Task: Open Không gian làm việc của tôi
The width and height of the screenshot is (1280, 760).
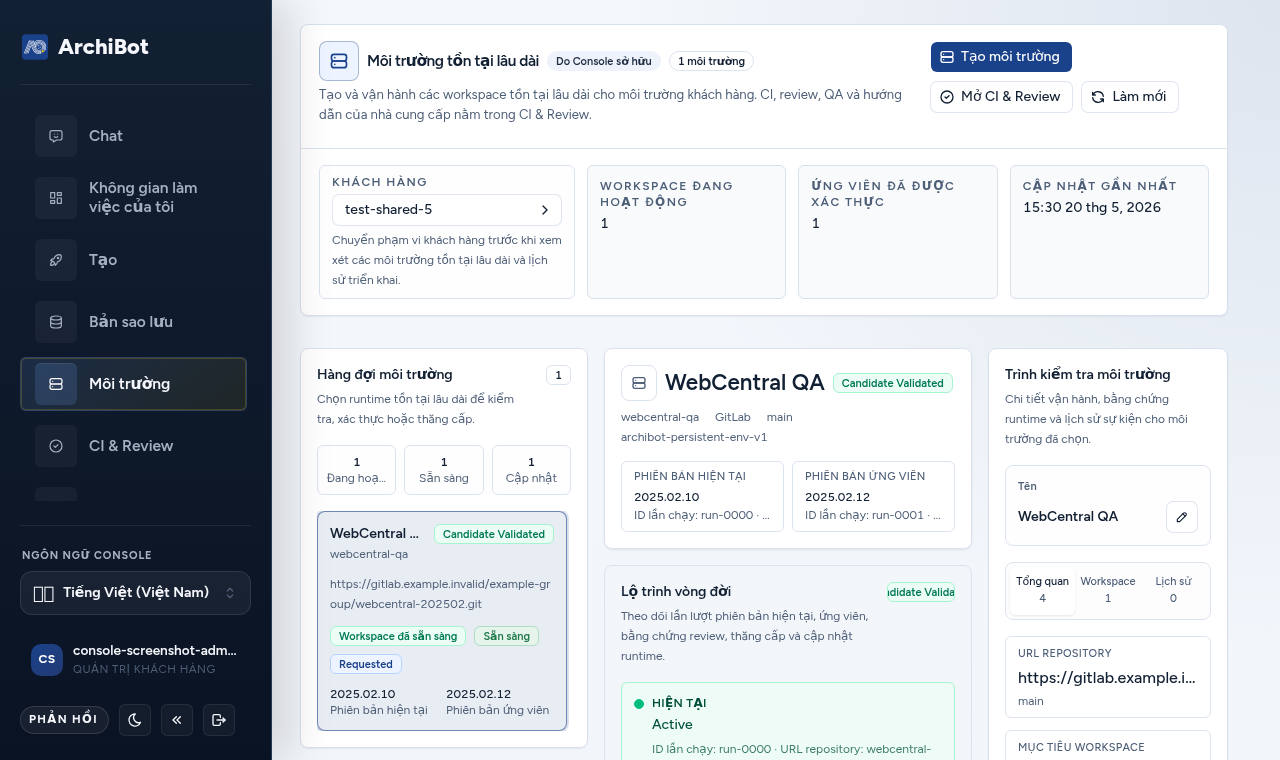Action: pos(133,198)
